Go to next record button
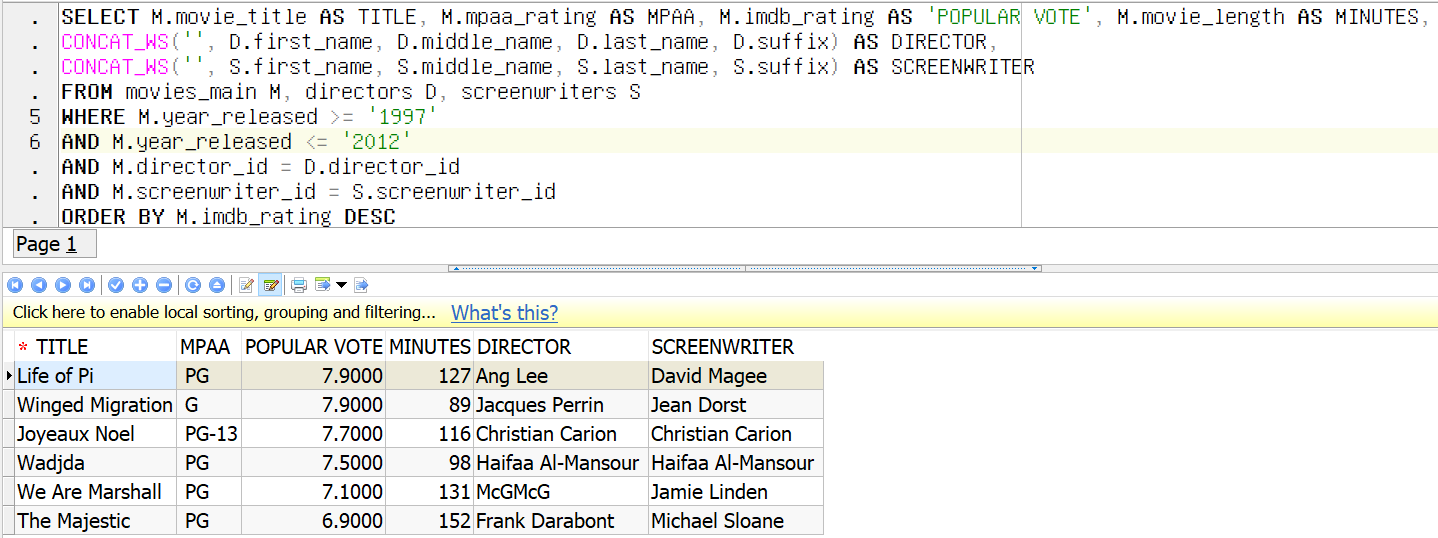Screen dimensions: 1438x538 [x=63, y=285]
